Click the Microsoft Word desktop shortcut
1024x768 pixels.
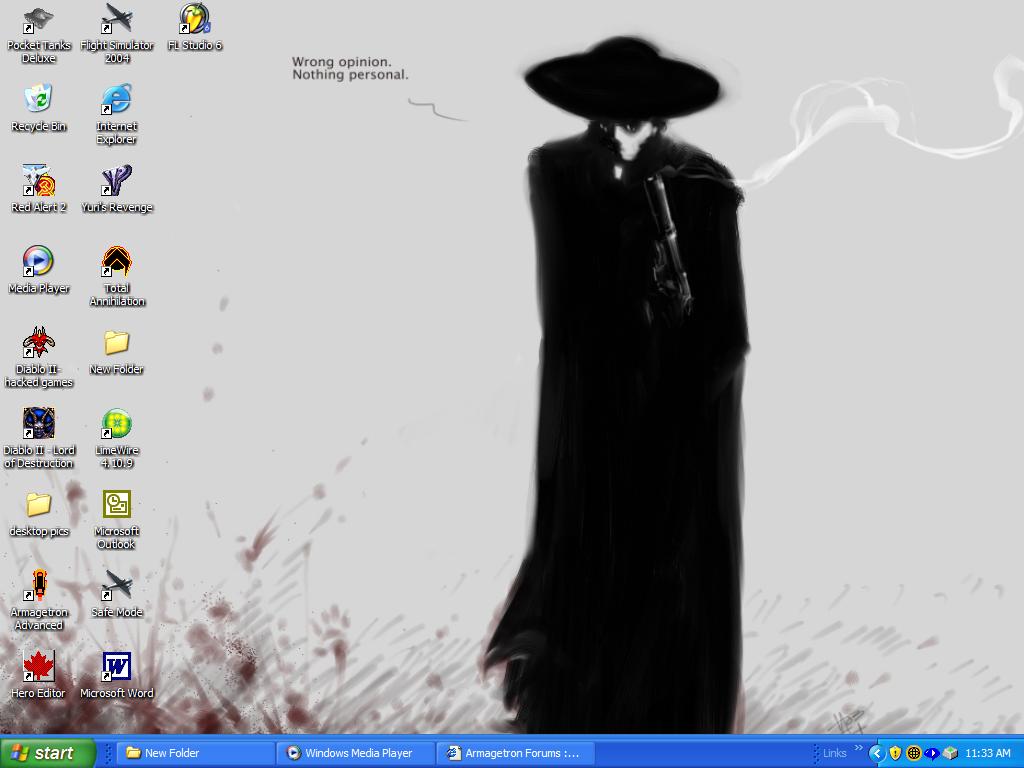click(117, 667)
